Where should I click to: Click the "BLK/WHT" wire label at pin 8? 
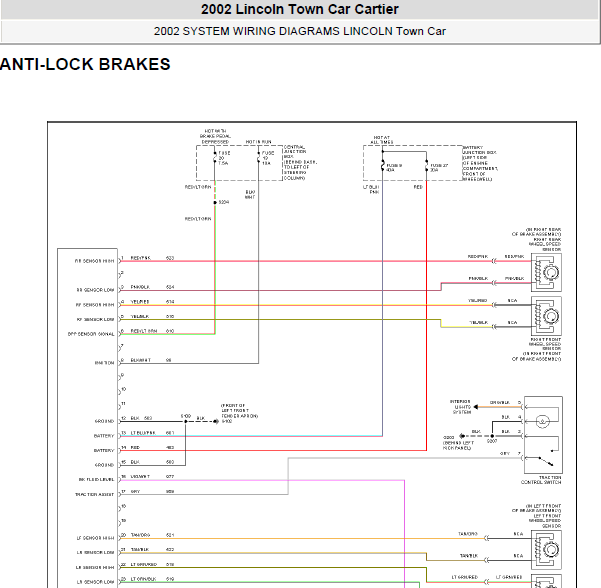[141, 360]
